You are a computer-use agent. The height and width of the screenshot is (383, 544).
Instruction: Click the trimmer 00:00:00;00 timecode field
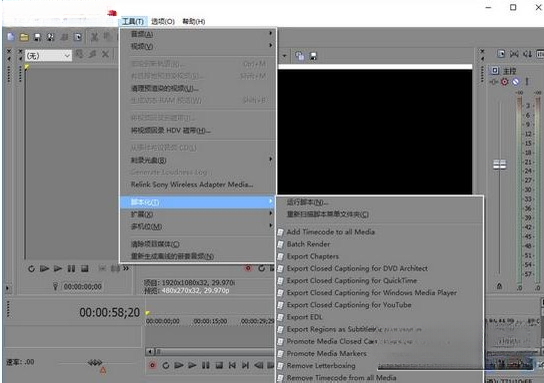coord(83,287)
